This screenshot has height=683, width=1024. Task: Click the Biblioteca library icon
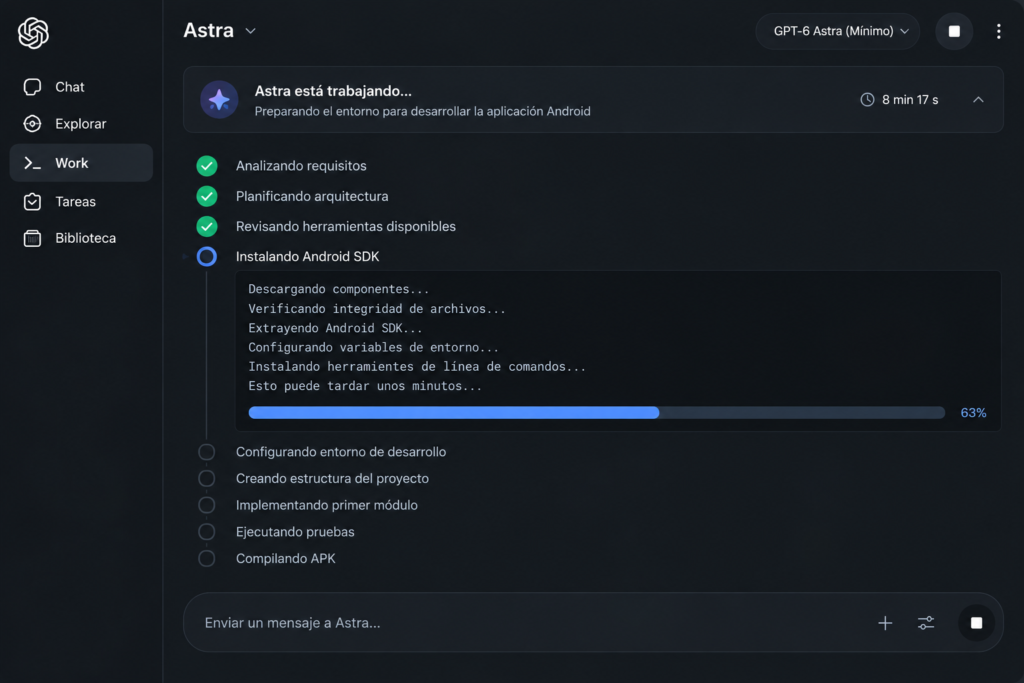32,238
